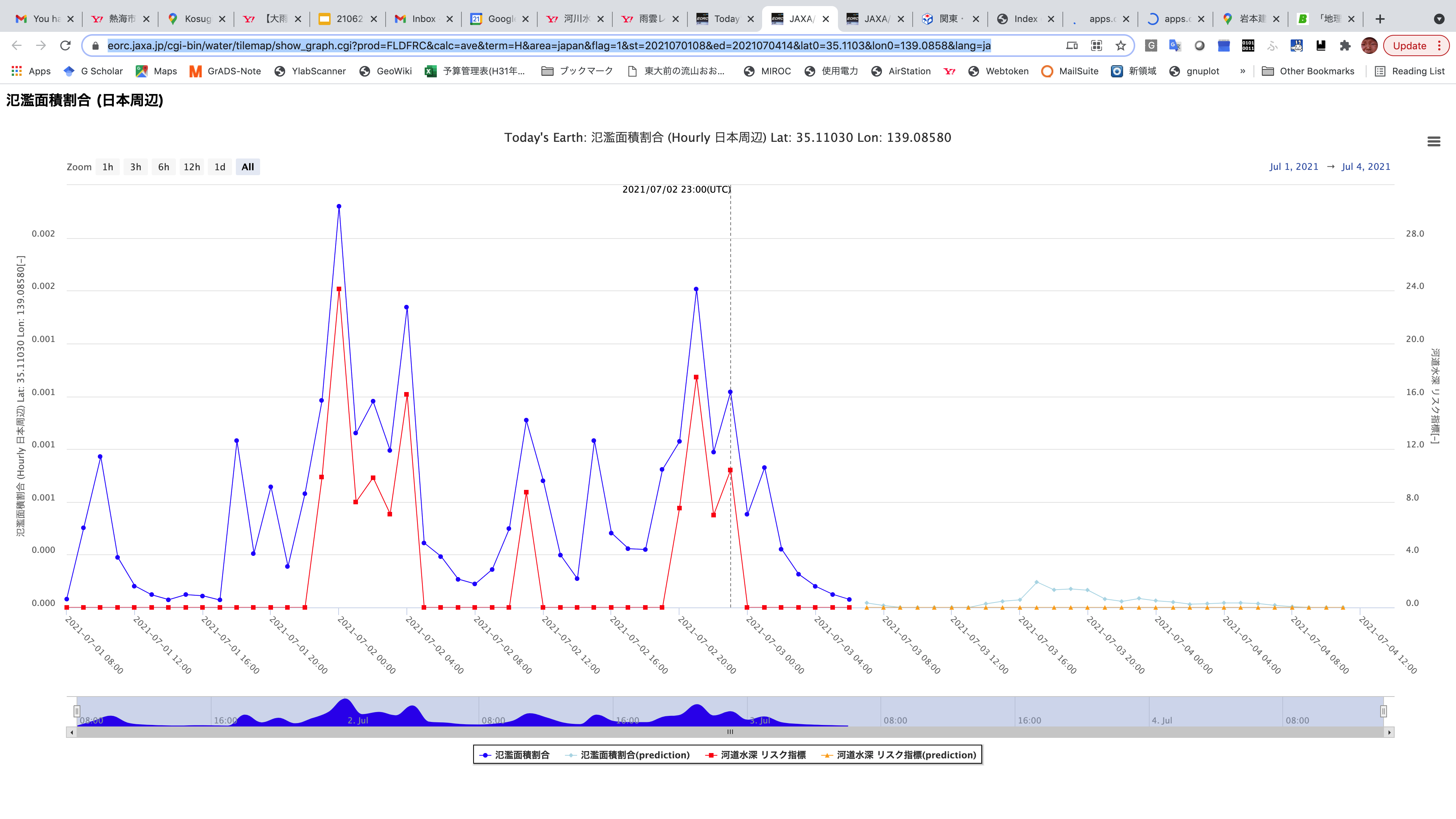Open the 新領域 bookmark
1456x819 pixels.
[1133, 71]
